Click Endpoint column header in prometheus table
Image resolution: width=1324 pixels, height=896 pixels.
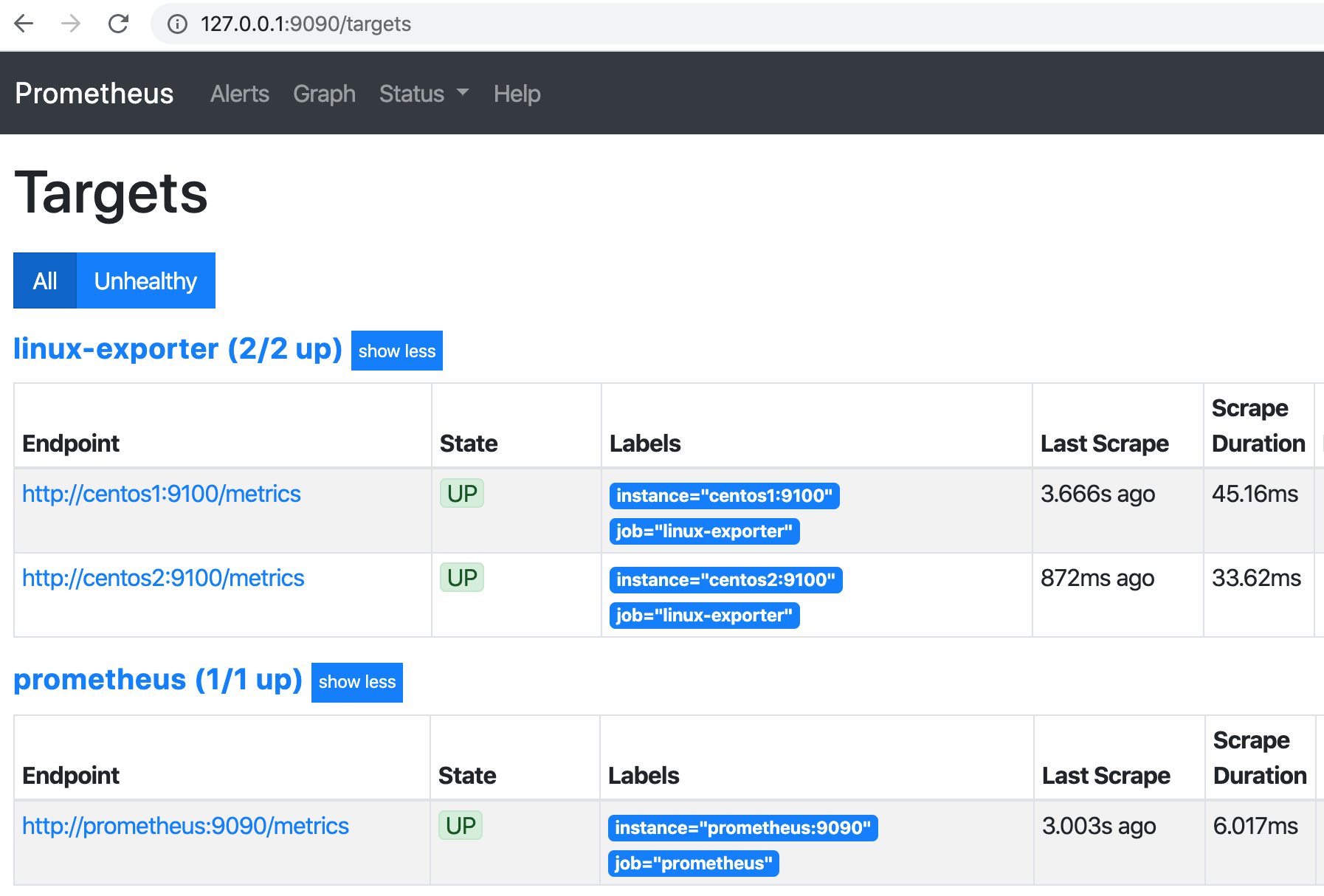[71, 776]
